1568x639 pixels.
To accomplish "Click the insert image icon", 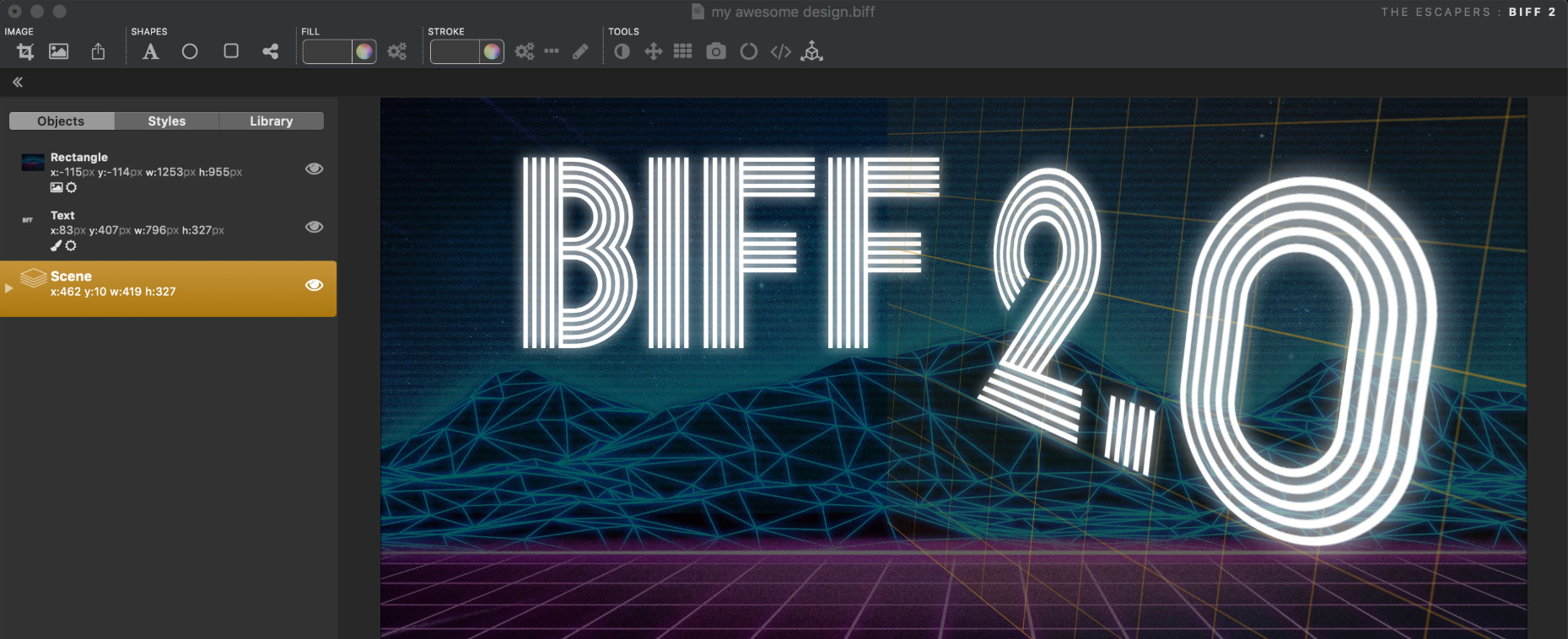I will pos(58,51).
